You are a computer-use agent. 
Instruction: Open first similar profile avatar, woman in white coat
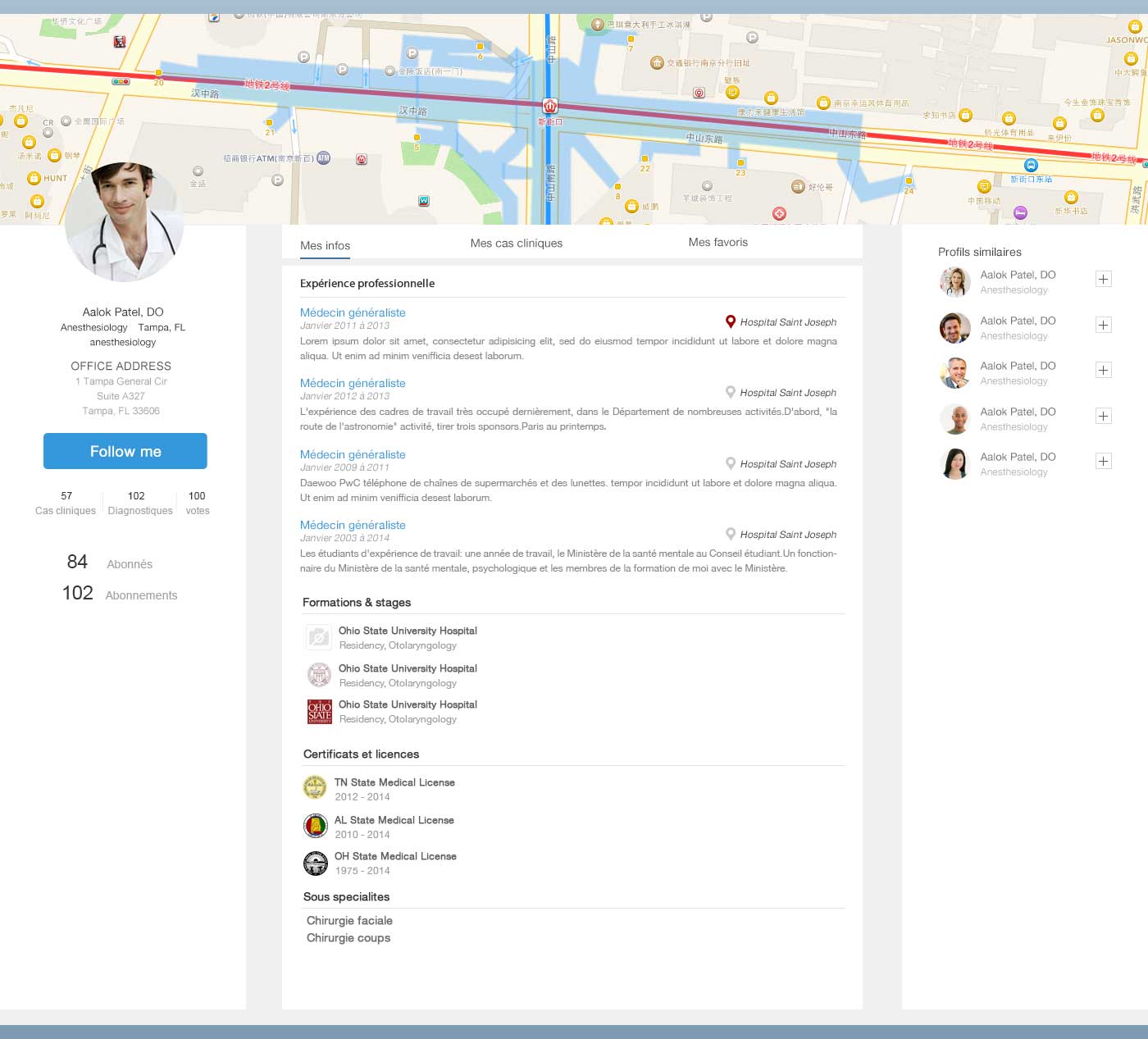955,282
